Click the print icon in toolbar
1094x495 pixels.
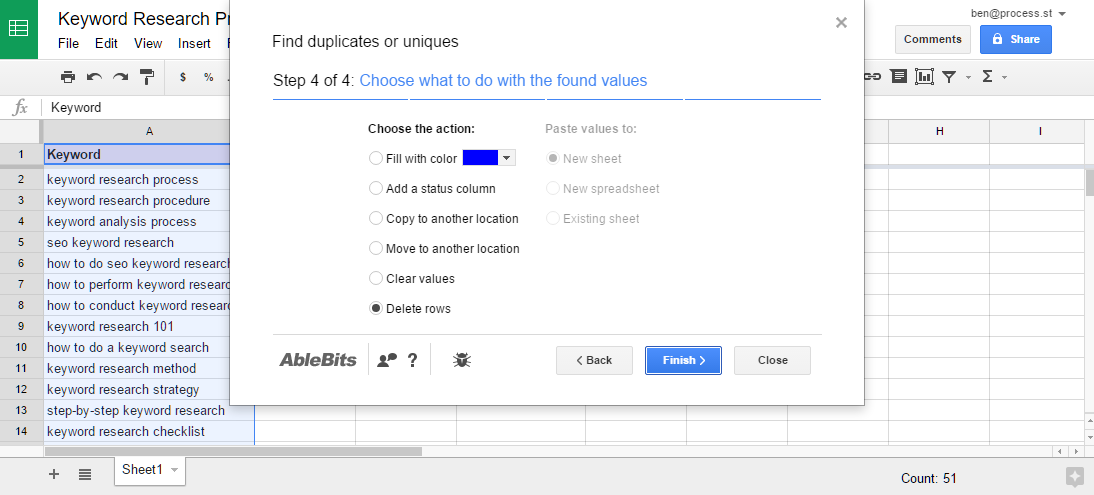coord(68,77)
